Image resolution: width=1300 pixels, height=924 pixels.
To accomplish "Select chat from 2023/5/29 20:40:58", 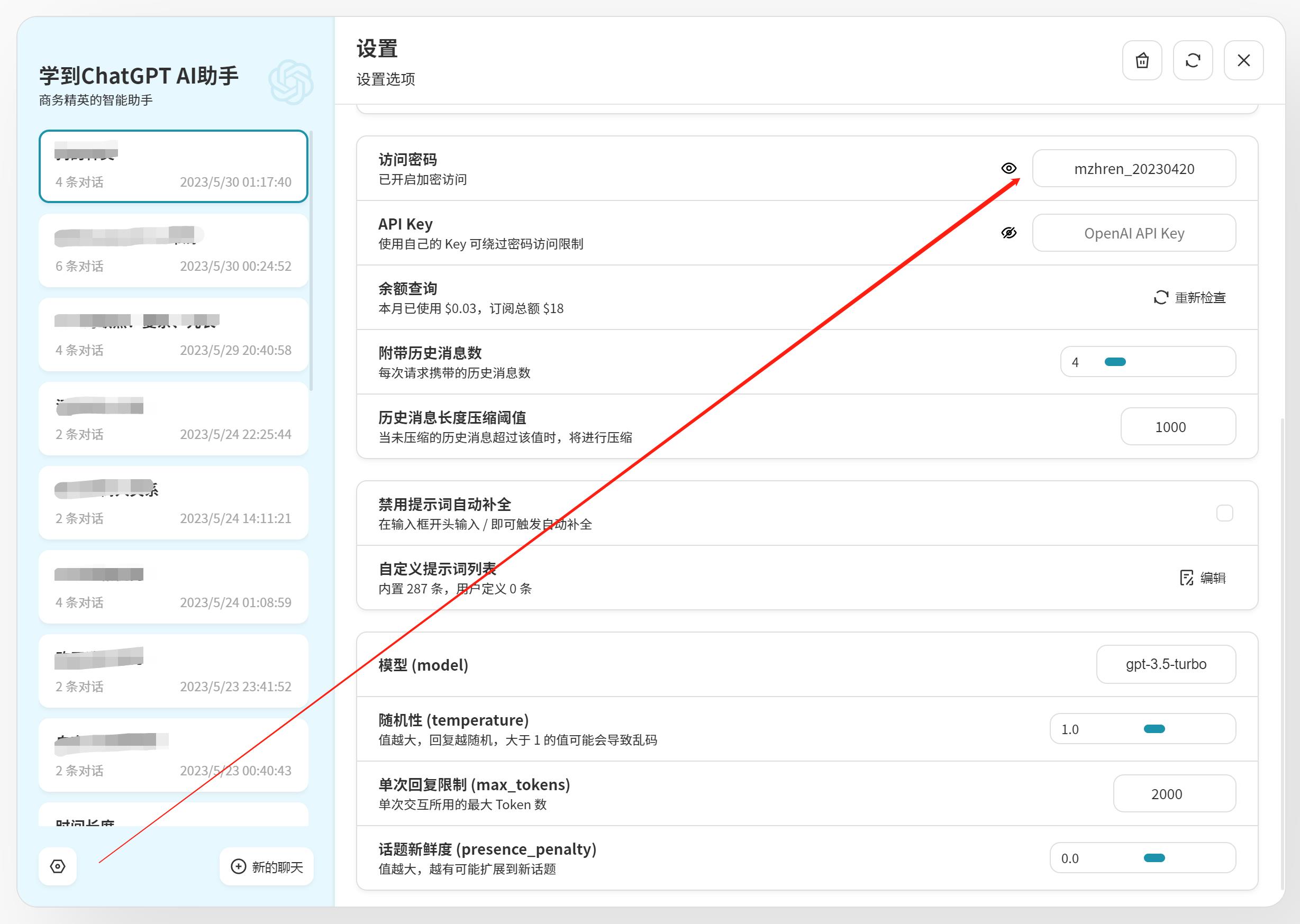I will (x=173, y=335).
